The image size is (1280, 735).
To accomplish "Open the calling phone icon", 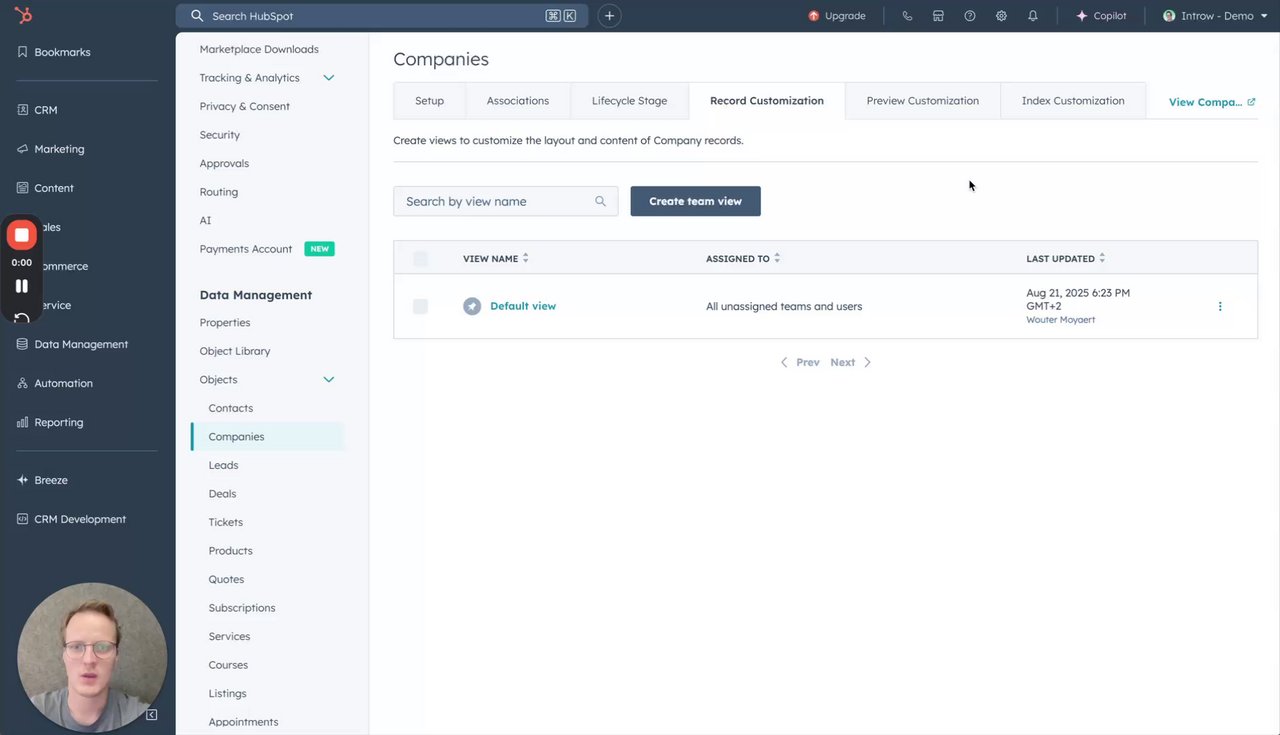I will [907, 16].
